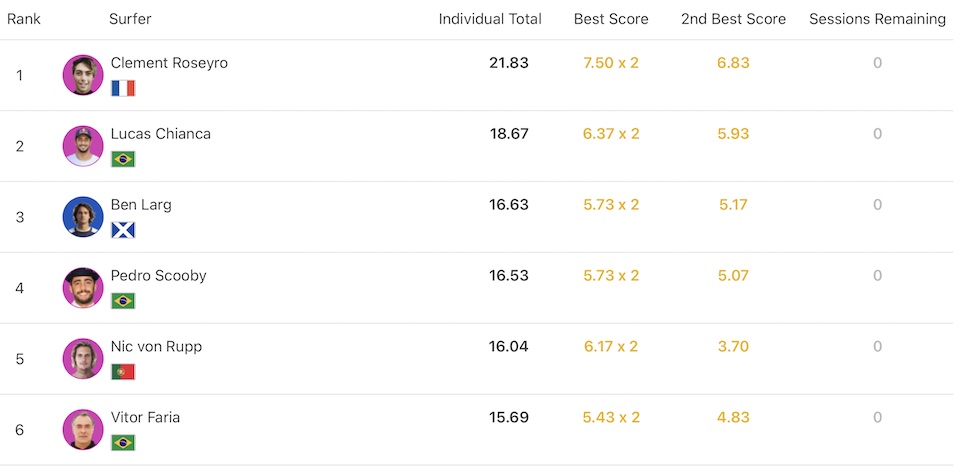Click the Best Score column header
The height and width of the screenshot is (471, 960).
(611, 19)
